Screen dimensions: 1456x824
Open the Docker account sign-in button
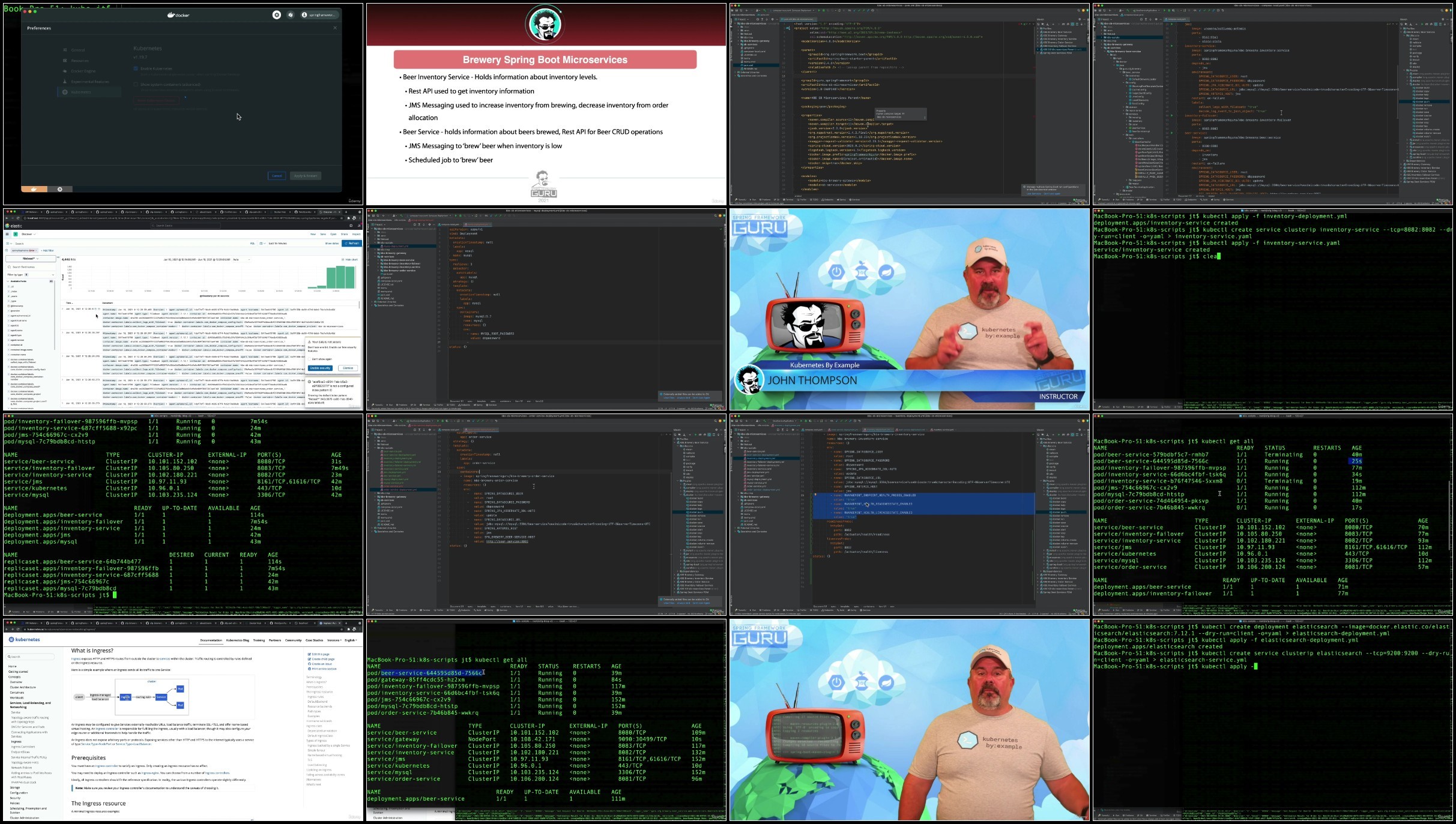(319, 15)
